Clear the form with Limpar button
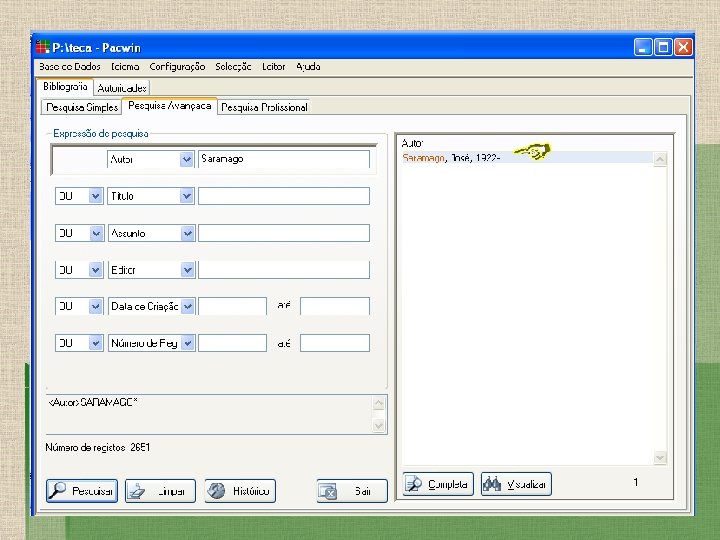 (160, 491)
